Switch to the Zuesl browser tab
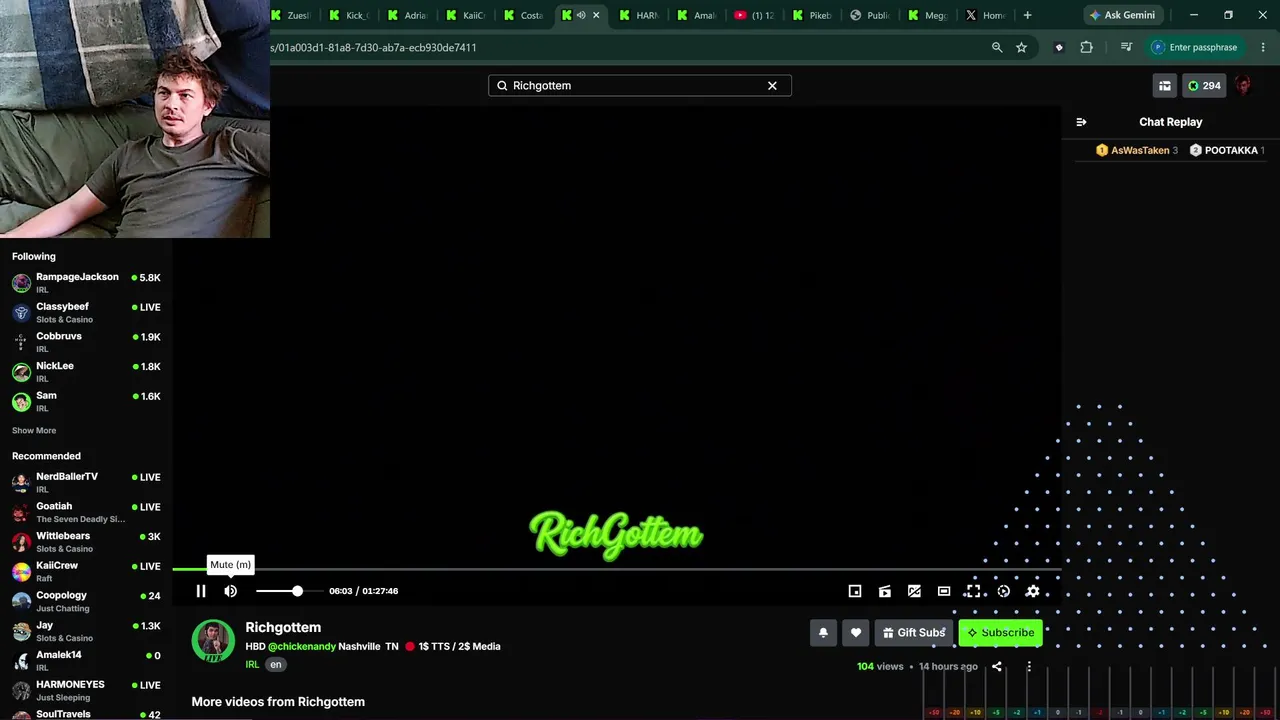 click(293, 15)
